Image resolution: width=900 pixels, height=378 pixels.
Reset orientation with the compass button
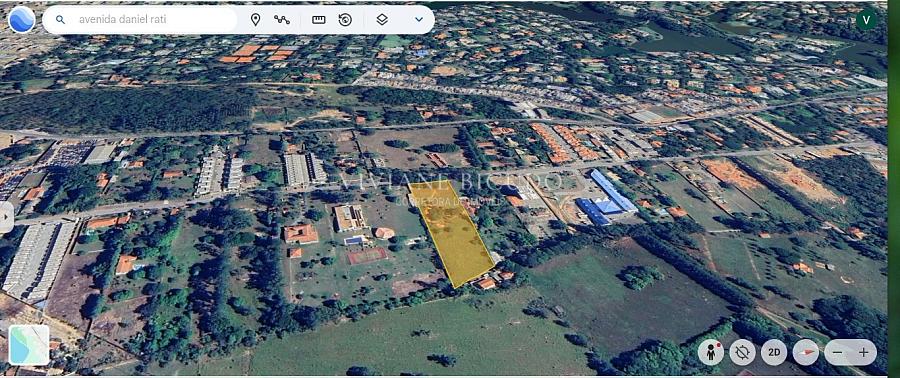click(x=806, y=352)
